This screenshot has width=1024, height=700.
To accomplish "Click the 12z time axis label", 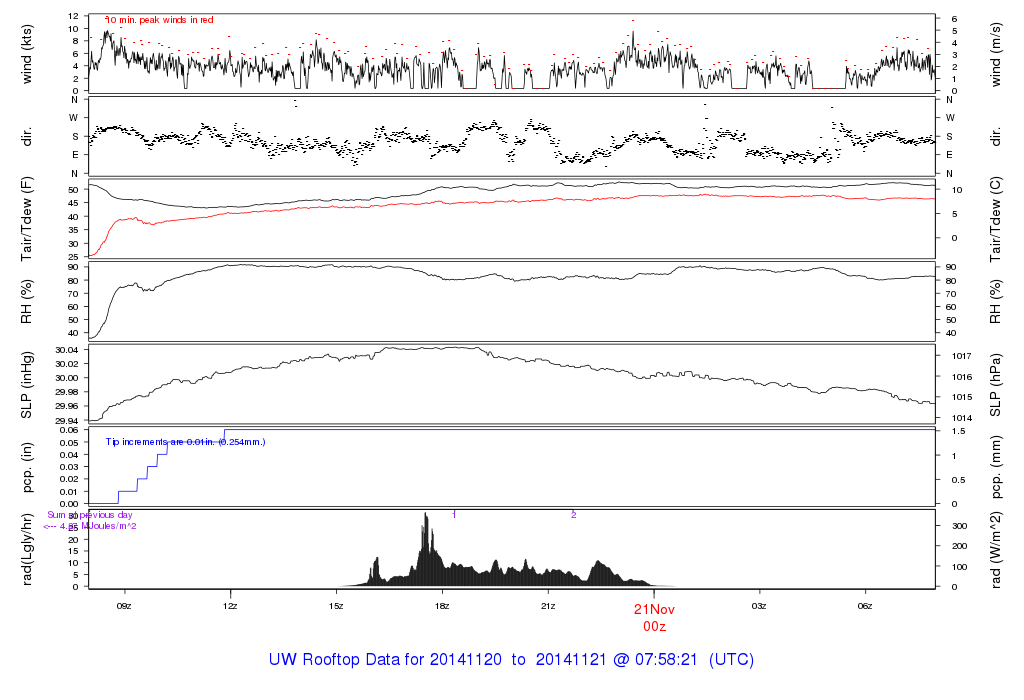I will tap(230, 606).
